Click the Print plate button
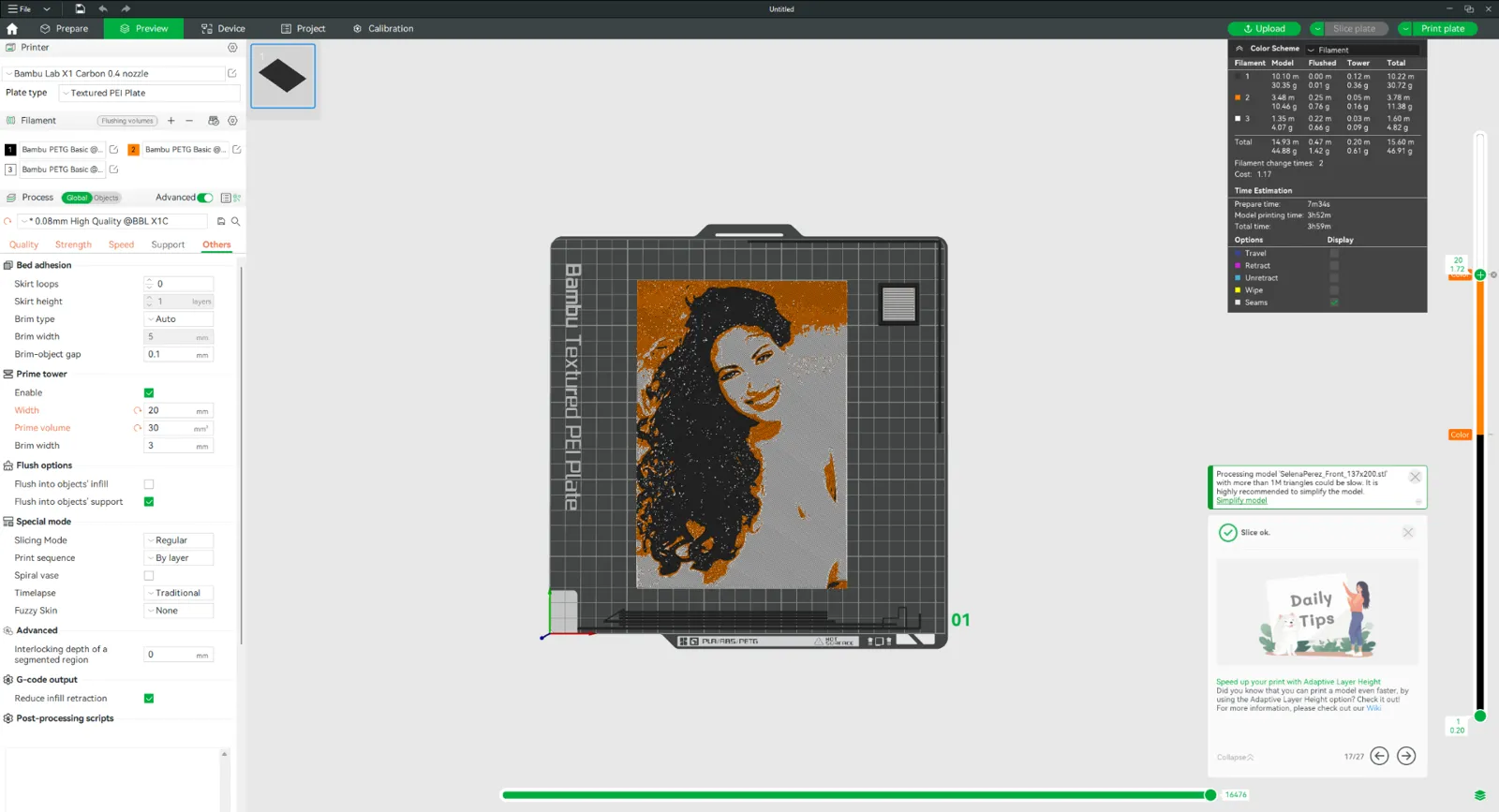The image size is (1499, 812). [x=1443, y=29]
